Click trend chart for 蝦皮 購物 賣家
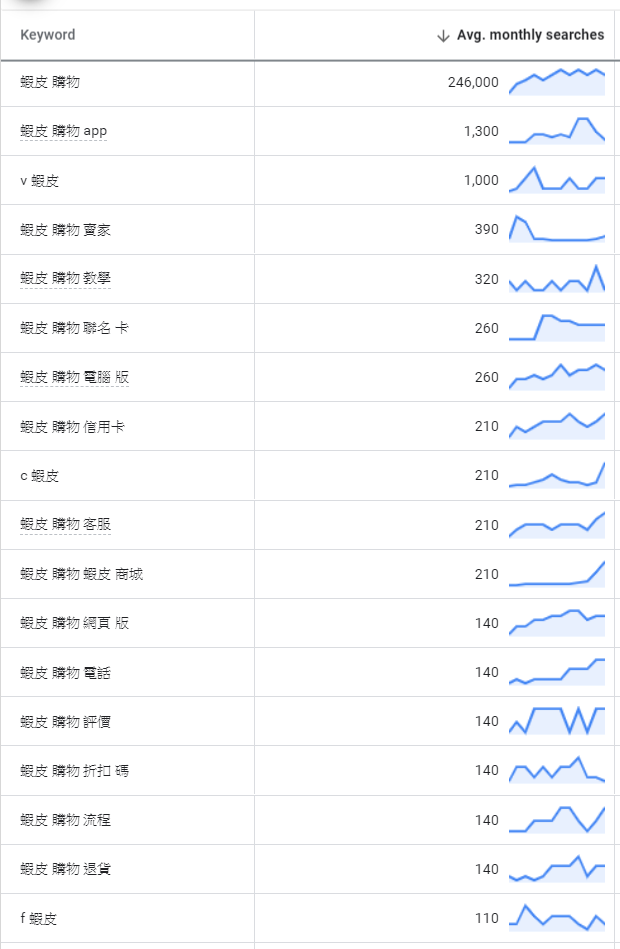Screen dimensions: 620x949 coord(557,229)
